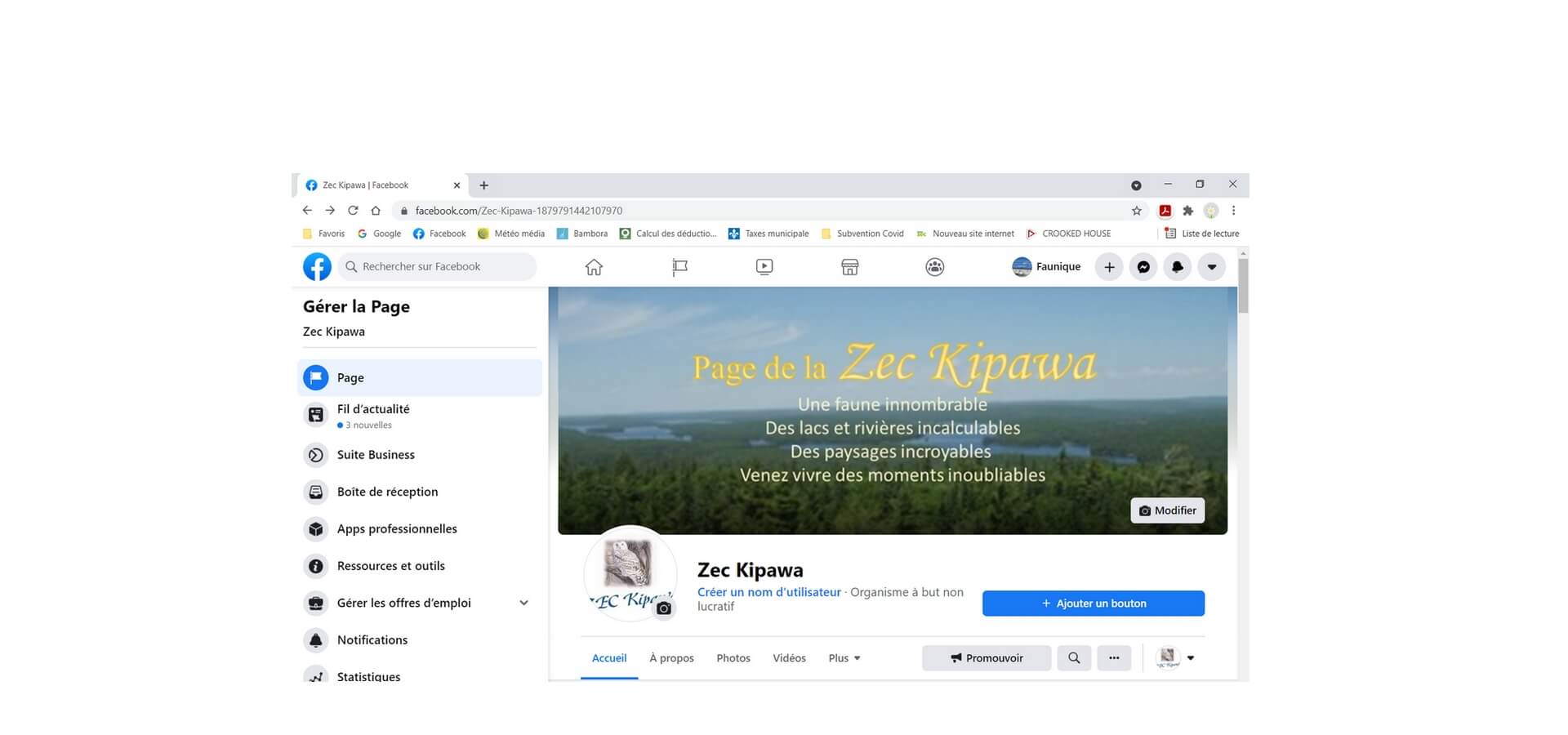1568x735 pixels.
Task: Click the Zec Kipawa profile picture
Action: point(629,573)
